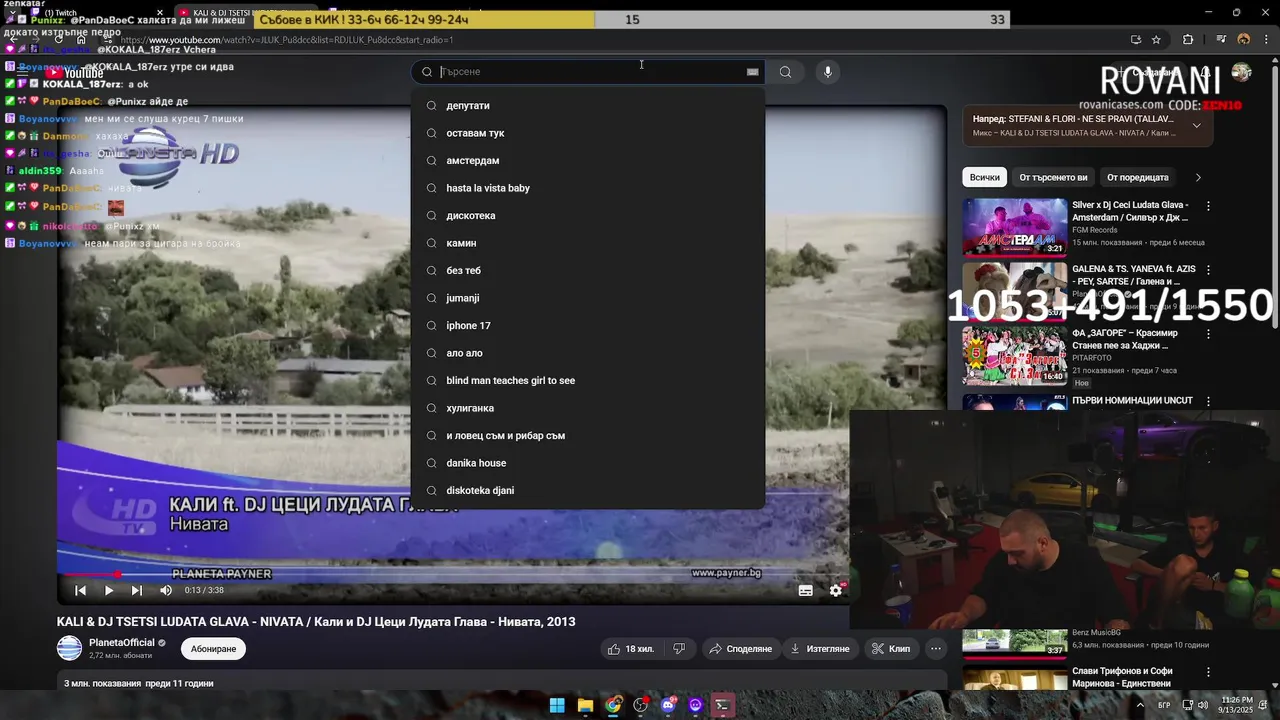The width and height of the screenshot is (1280, 720).
Task: Choose the 'hasta la vista baby' suggestion
Action: pyautogui.click(x=588, y=188)
